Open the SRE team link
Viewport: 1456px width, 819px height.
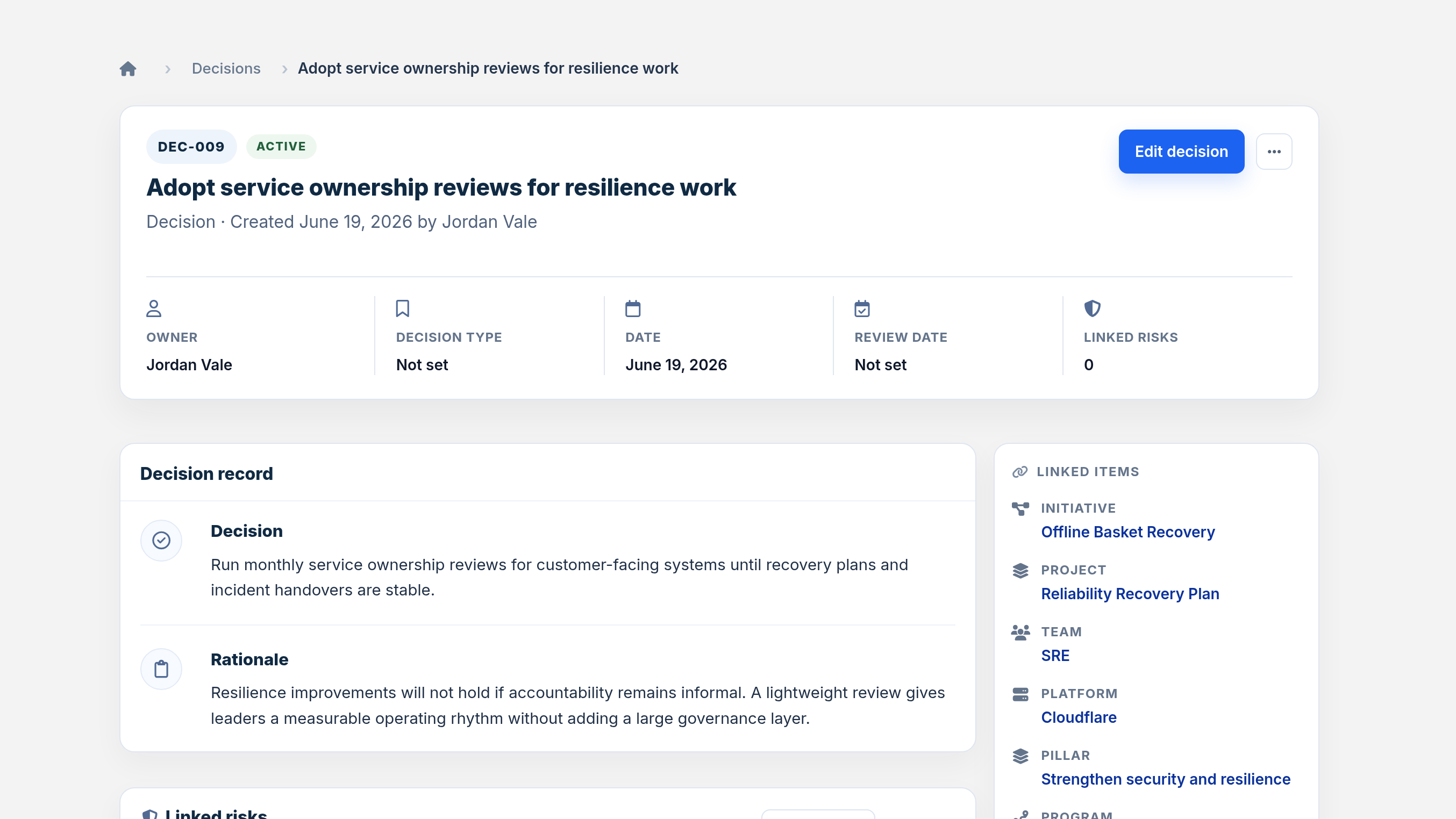[x=1055, y=655]
